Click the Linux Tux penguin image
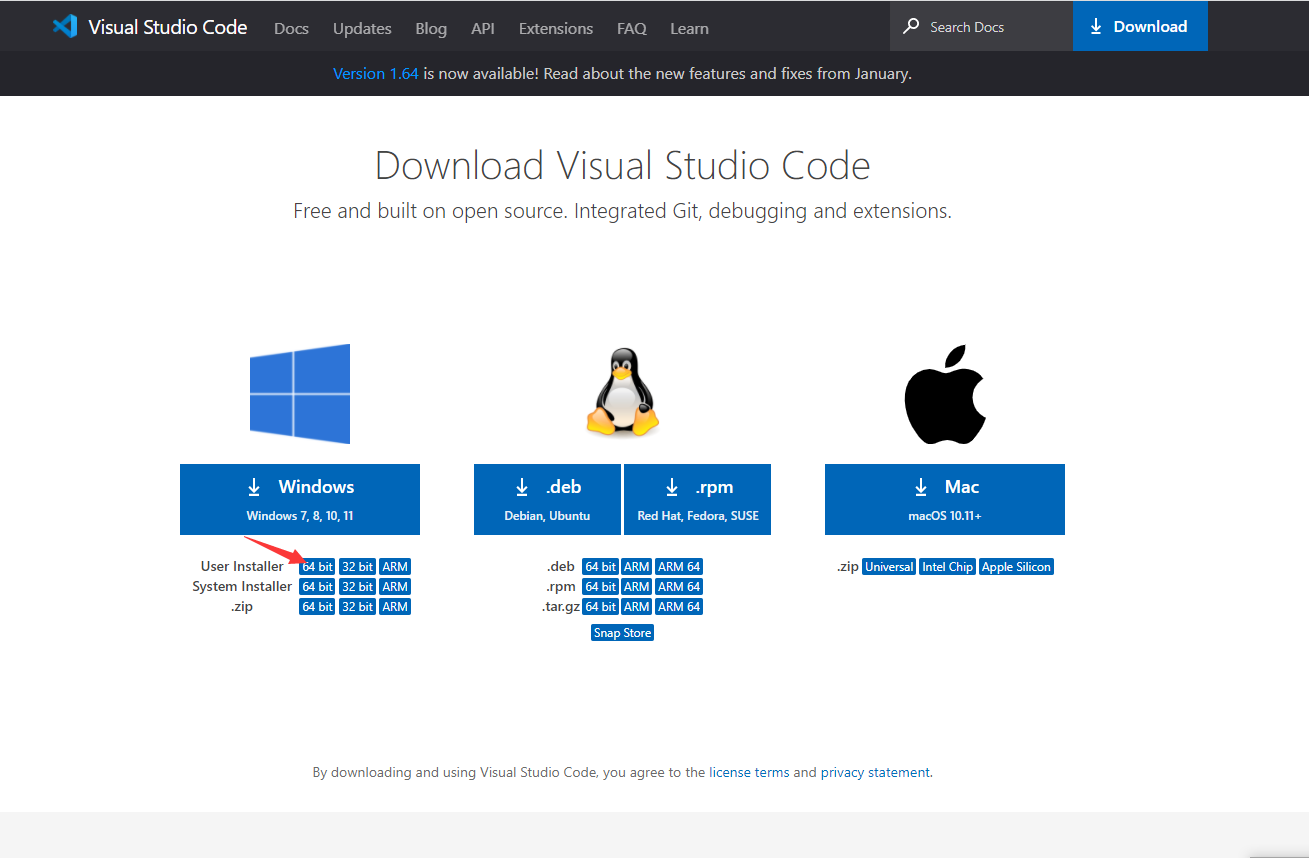The height and width of the screenshot is (858, 1309). pos(623,392)
